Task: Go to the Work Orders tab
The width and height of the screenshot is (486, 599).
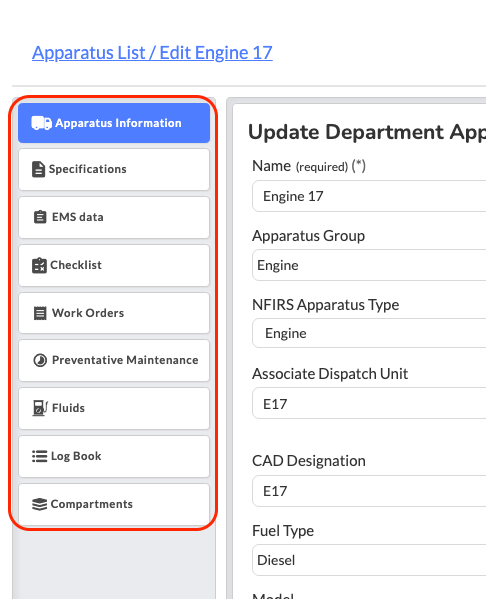Action: click(x=114, y=313)
